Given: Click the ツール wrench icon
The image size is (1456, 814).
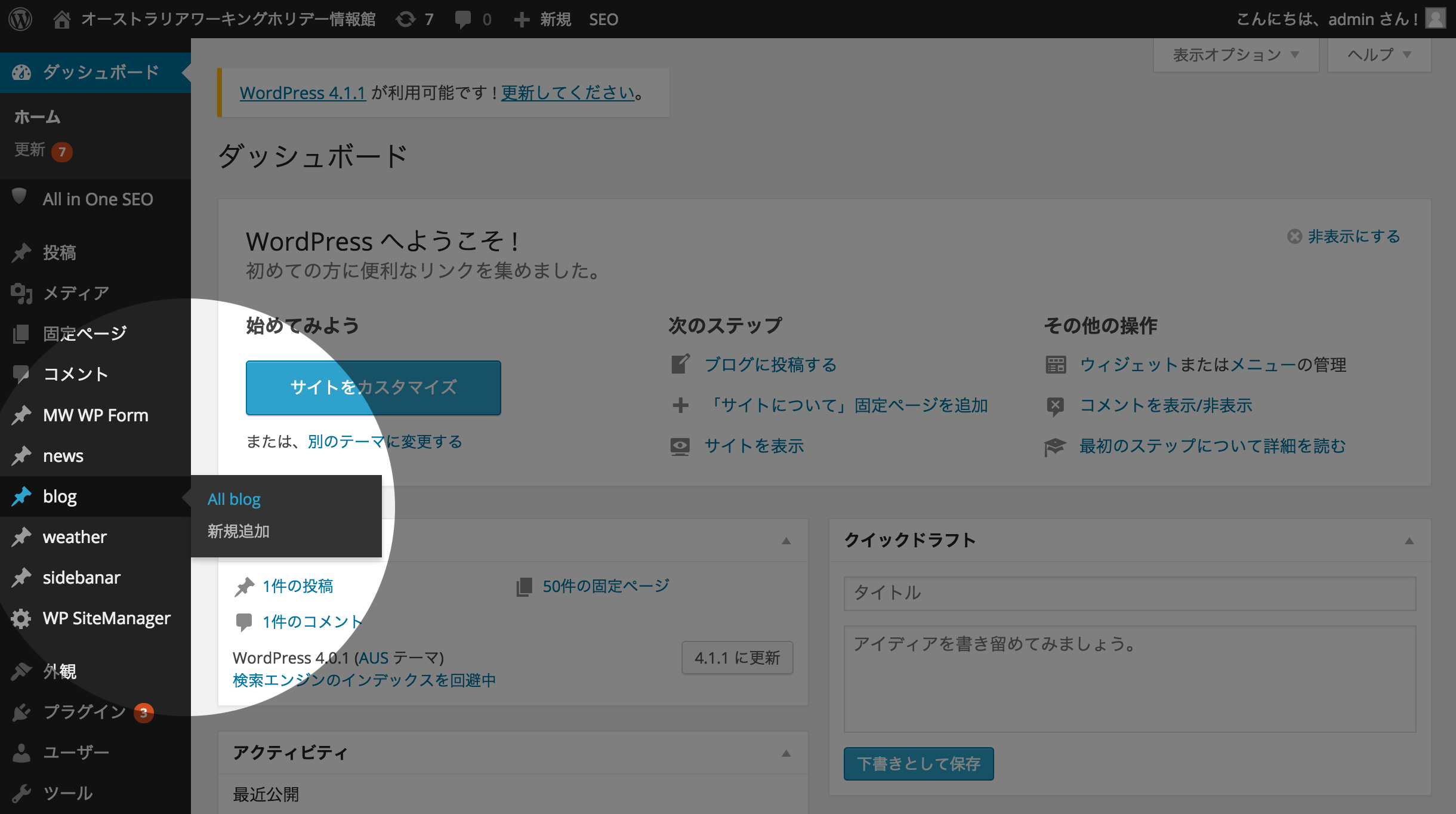Looking at the screenshot, I should click(x=21, y=793).
